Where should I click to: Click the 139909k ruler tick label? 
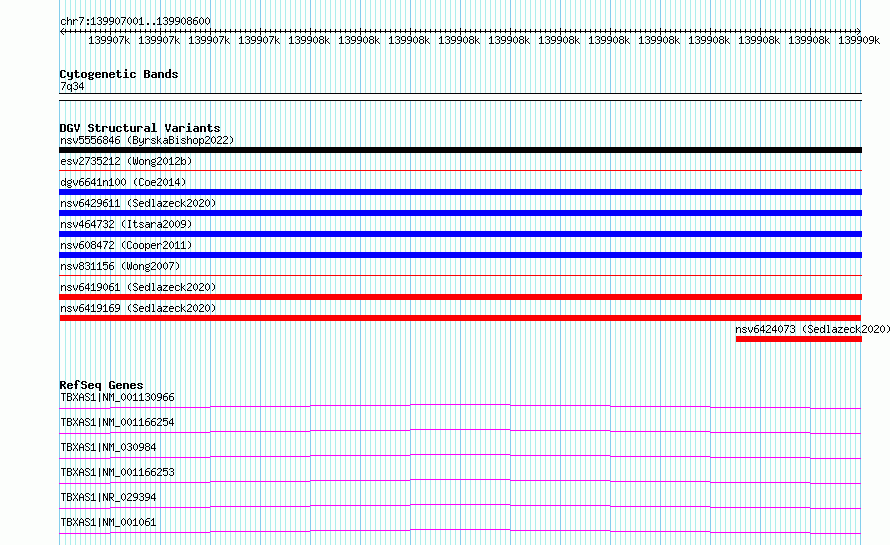point(859,40)
